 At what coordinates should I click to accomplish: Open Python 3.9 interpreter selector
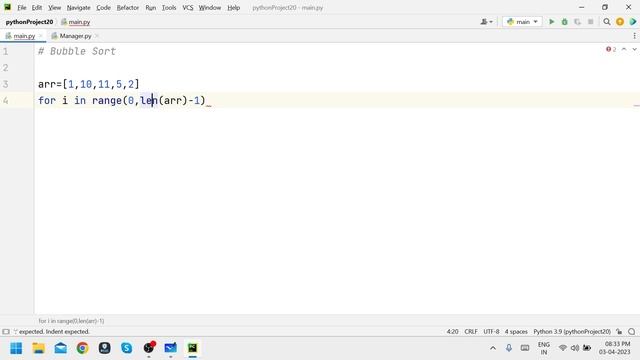pyautogui.click(x=572, y=331)
